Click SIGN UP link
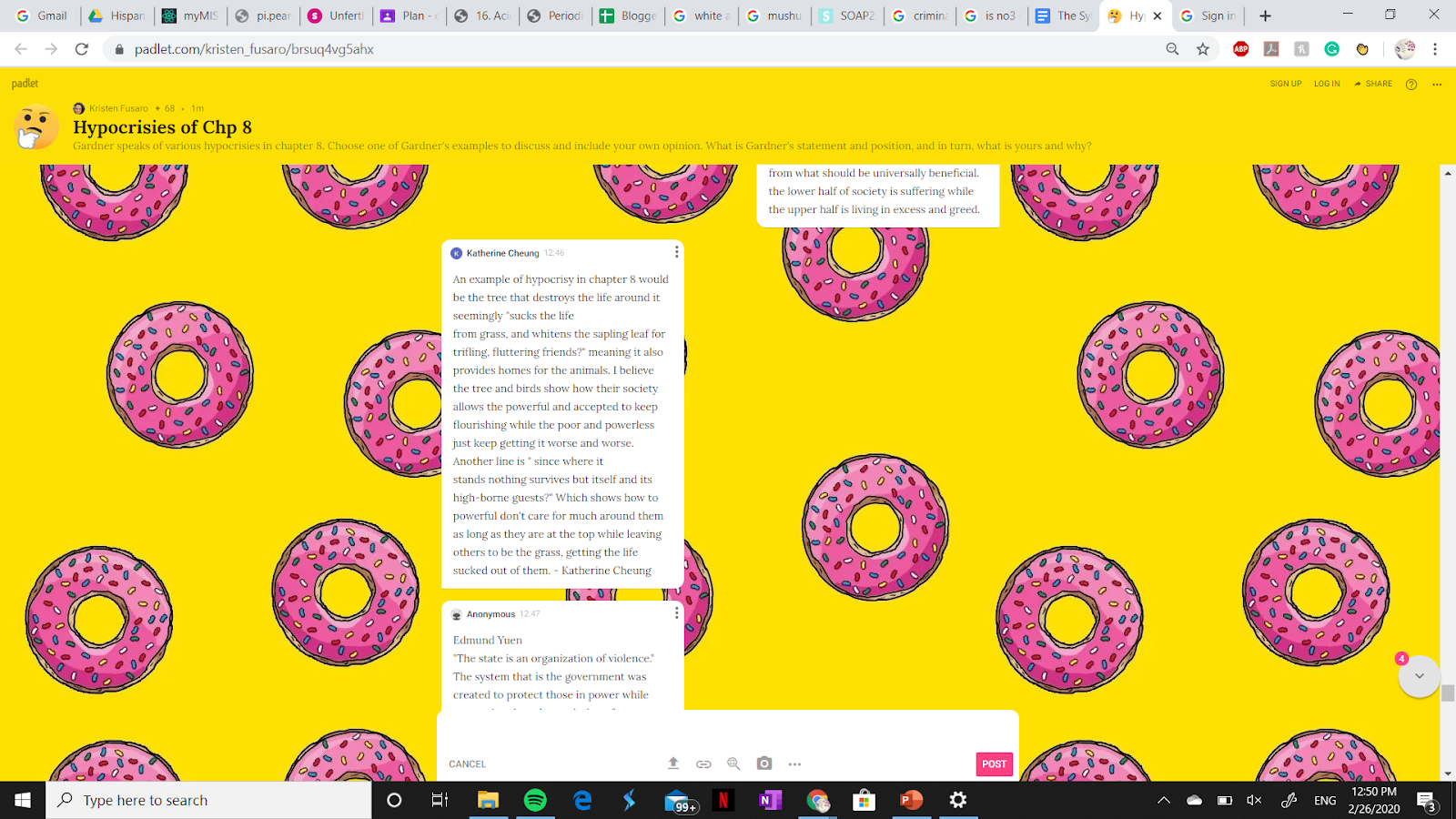Screen dimensions: 1456x819 tap(1286, 84)
